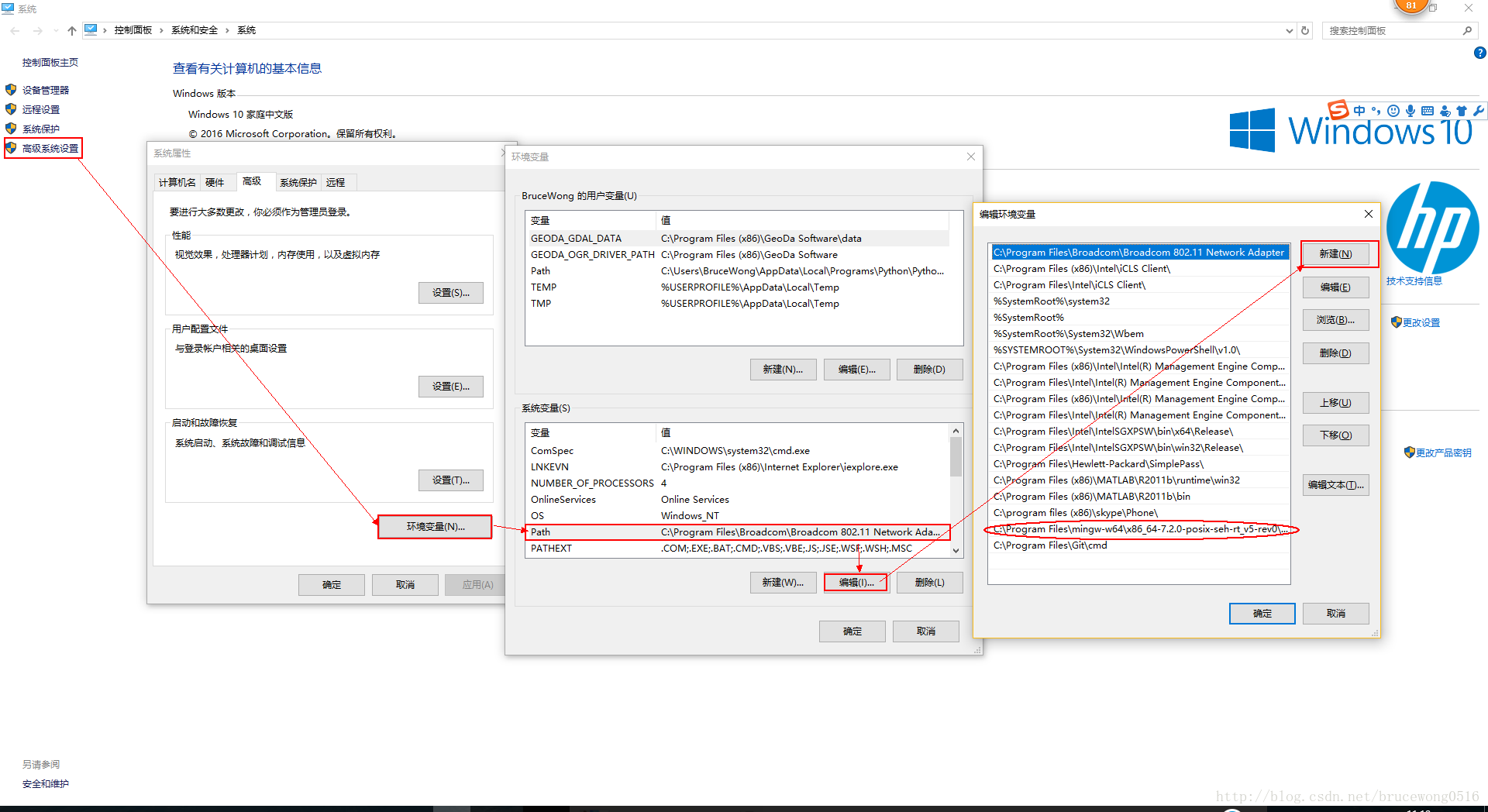Viewport: 1488px width, 812px height.
Task: Click user variables 删除(D) button
Action: pyautogui.click(x=930, y=369)
